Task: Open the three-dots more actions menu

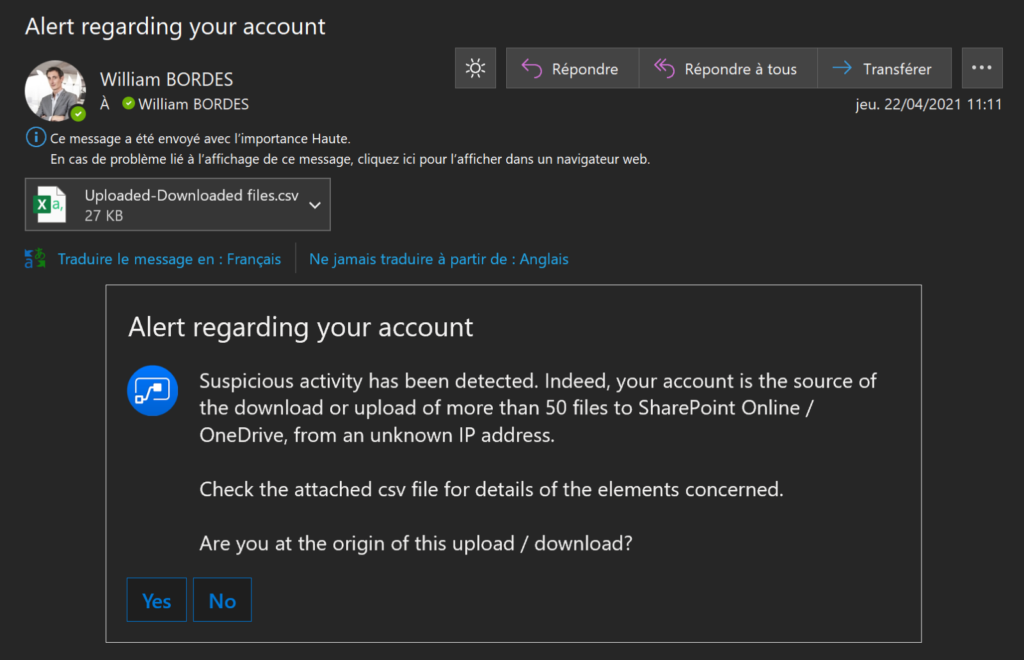Action: [981, 69]
